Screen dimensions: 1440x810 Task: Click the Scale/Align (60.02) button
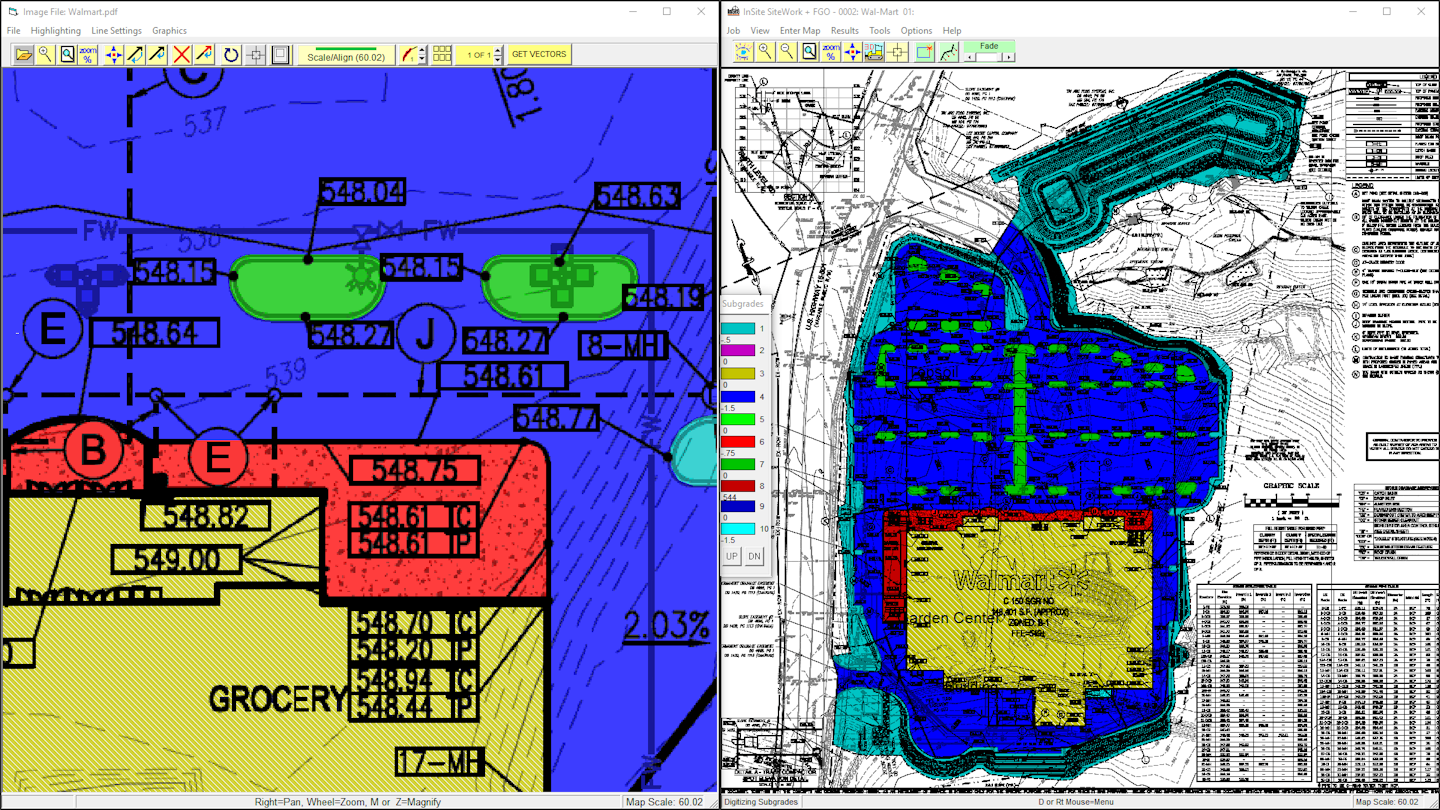click(x=346, y=55)
